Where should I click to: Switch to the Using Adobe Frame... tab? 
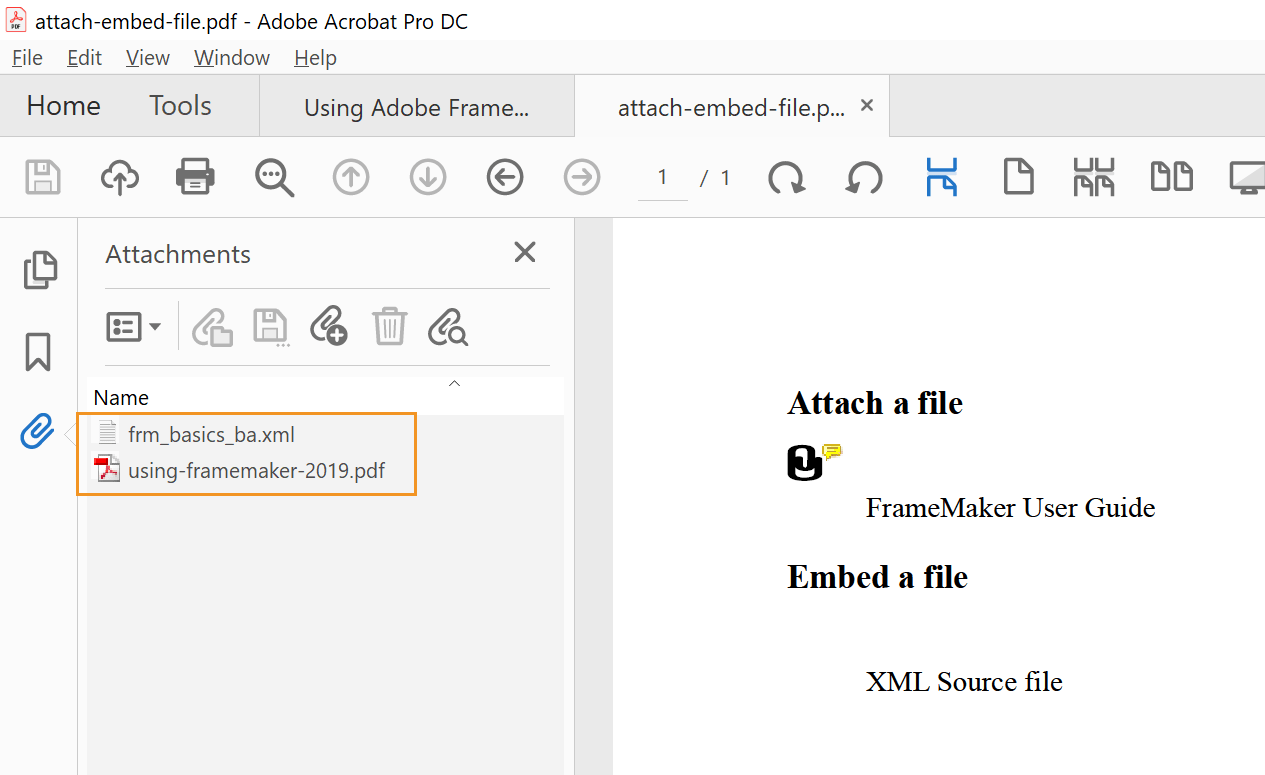(x=416, y=106)
